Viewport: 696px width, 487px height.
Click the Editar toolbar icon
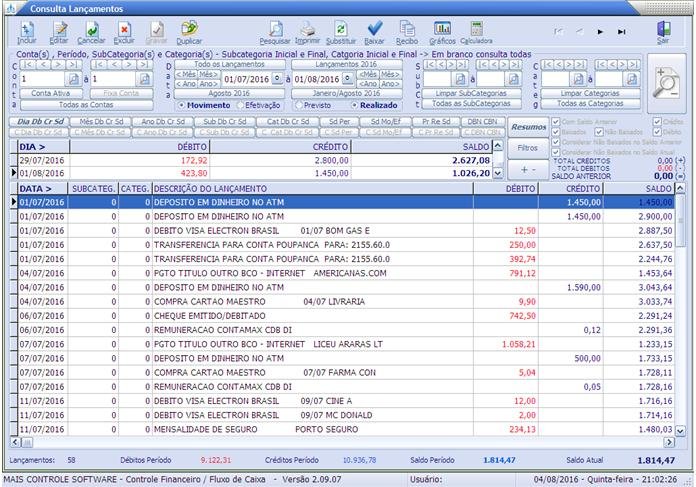tap(59, 33)
